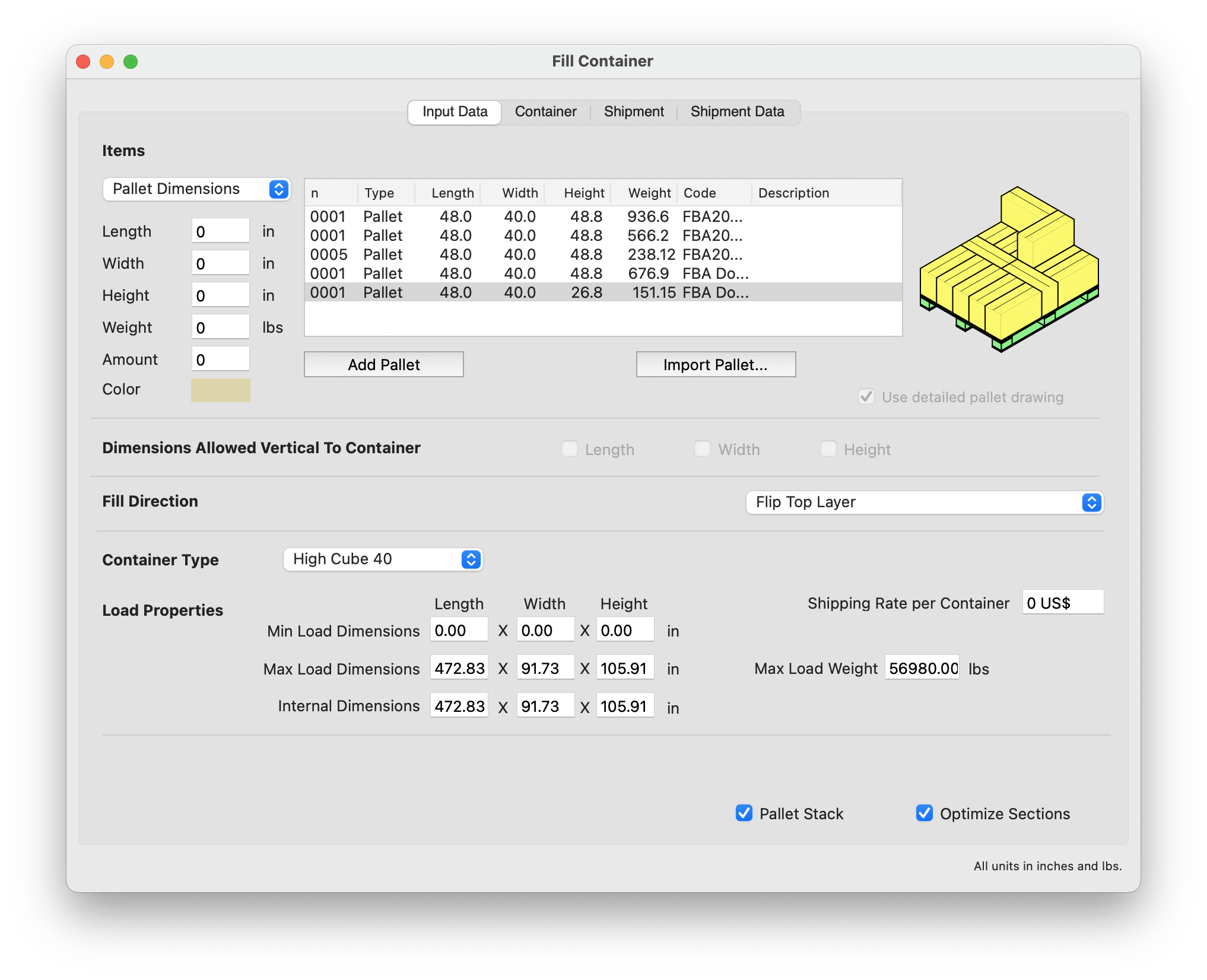Click the Items Height input field
1207x980 pixels.
pos(221,295)
